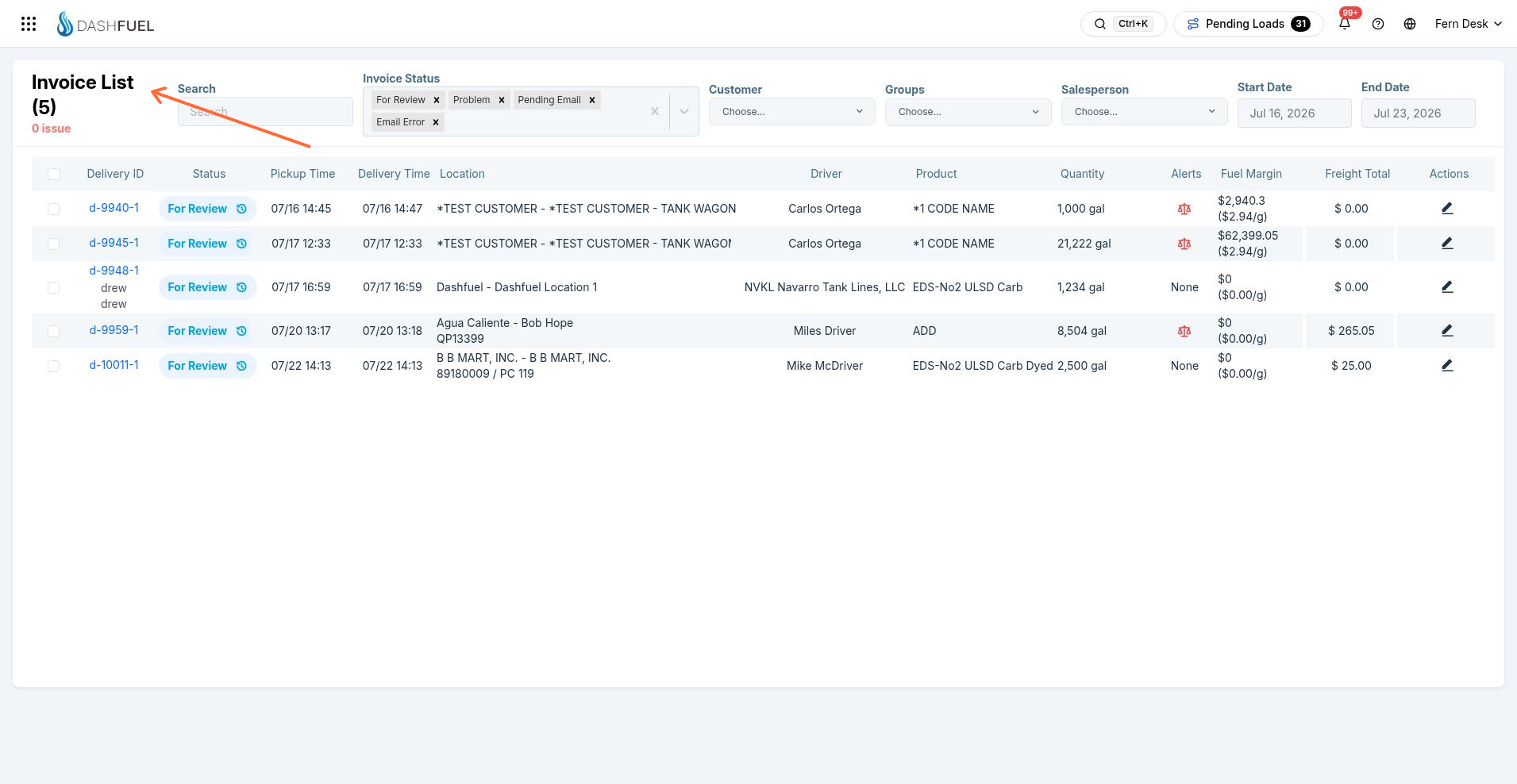Viewport: 1517px width, 784px height.
Task: Click the invoice Search input field
Action: click(x=265, y=112)
